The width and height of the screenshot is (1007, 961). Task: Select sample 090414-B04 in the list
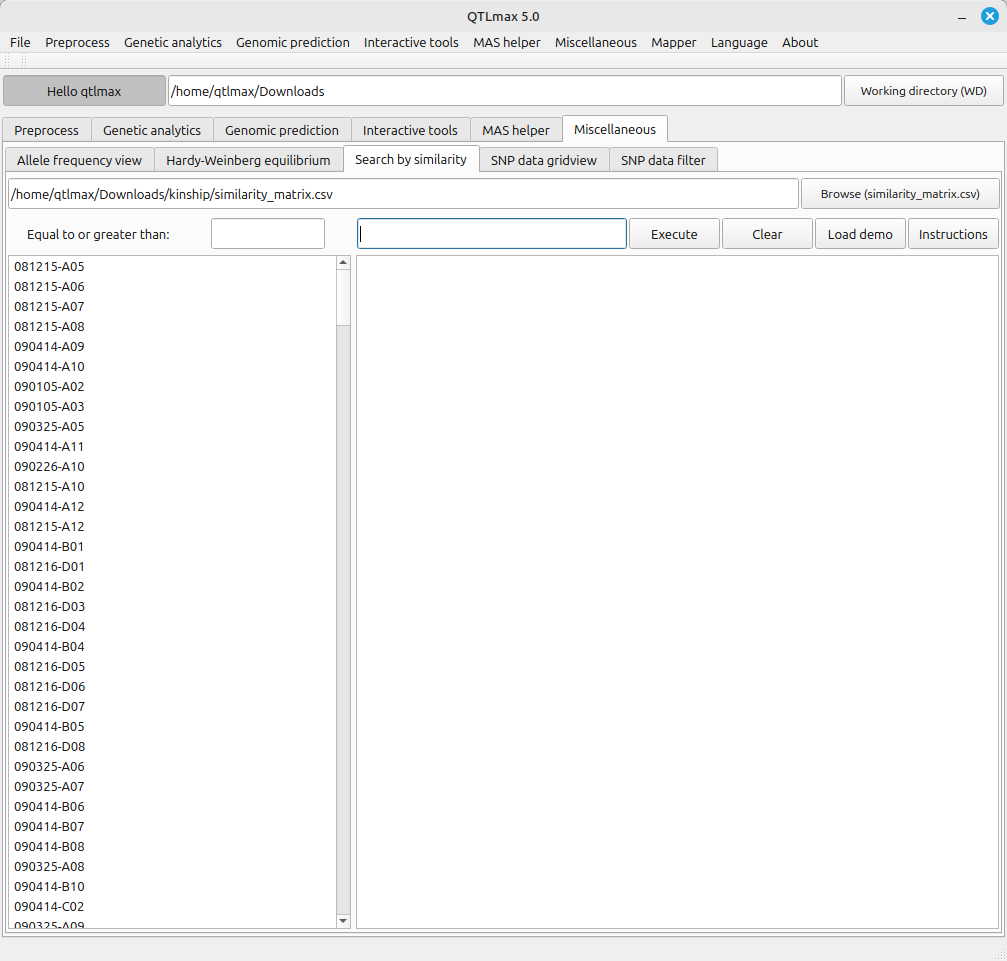click(49, 647)
